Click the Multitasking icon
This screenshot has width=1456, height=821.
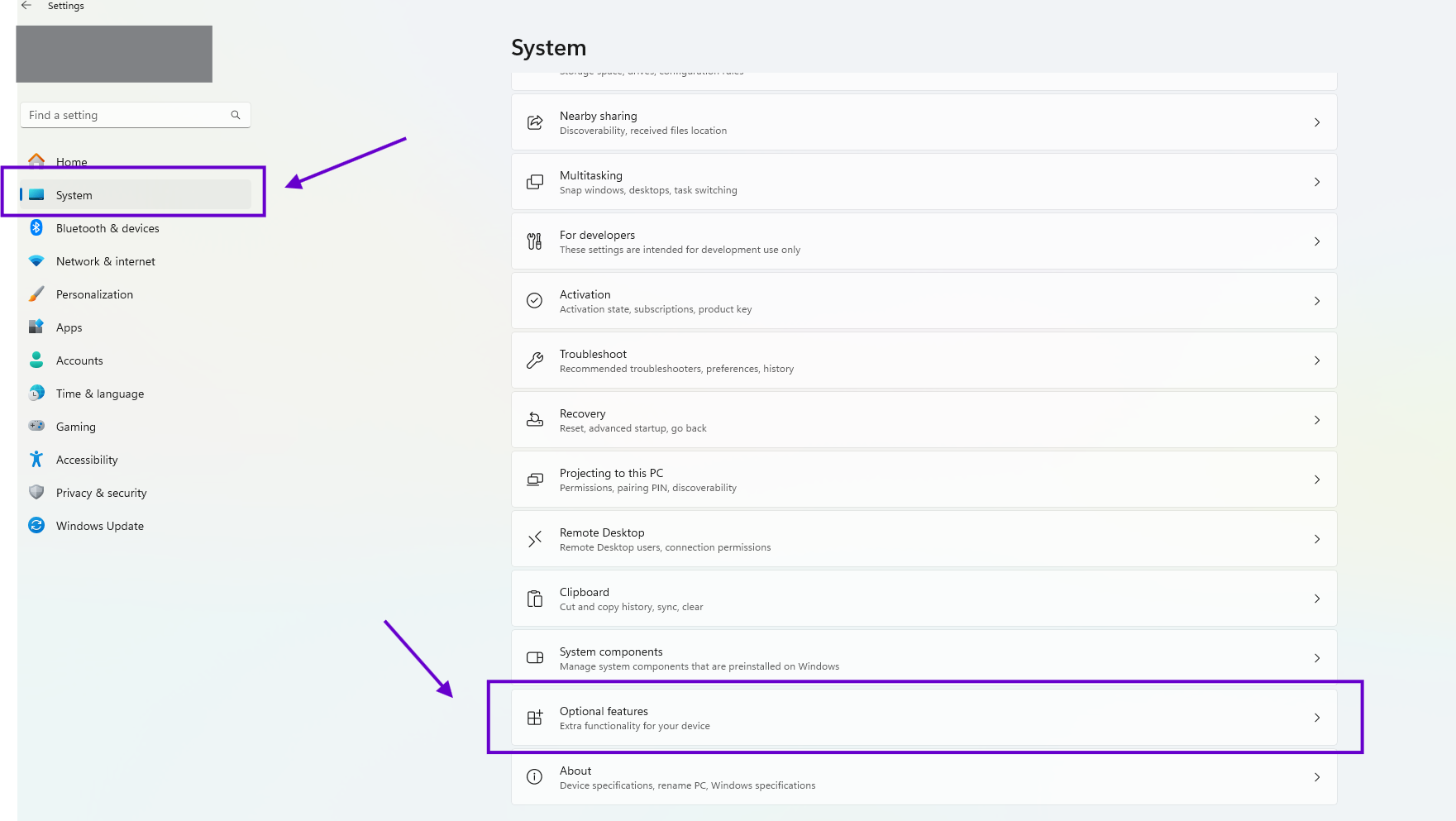(x=535, y=181)
